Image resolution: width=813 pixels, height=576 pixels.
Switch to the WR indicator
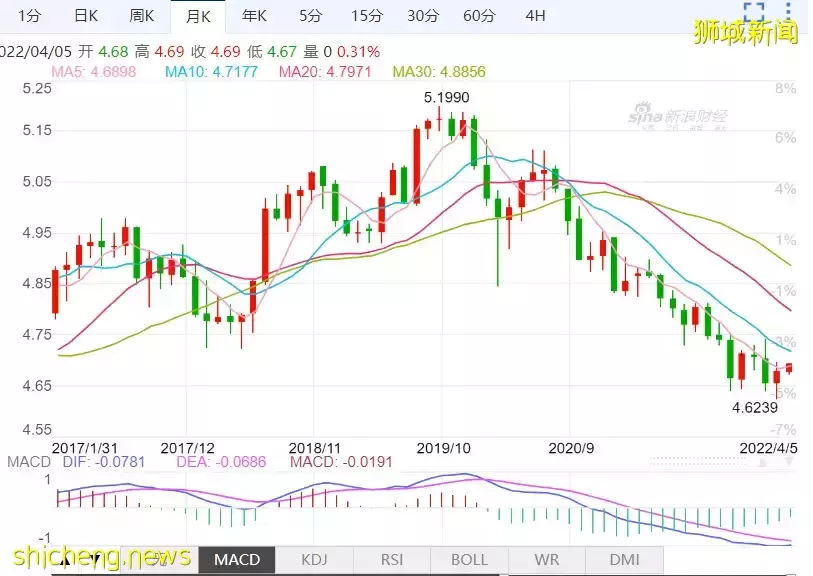coord(548,560)
